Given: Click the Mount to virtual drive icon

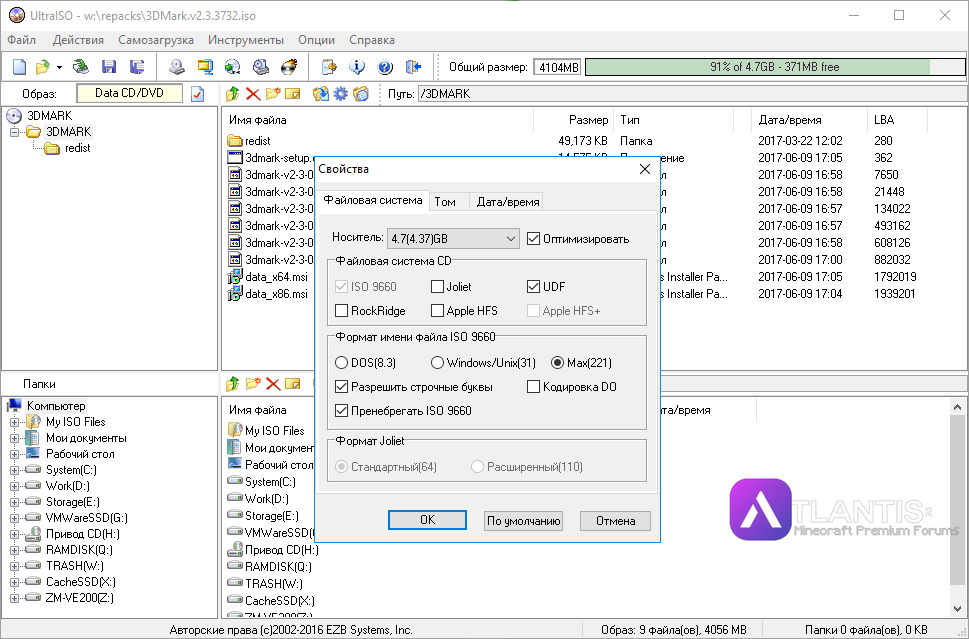Looking at the screenshot, I should (x=261, y=67).
